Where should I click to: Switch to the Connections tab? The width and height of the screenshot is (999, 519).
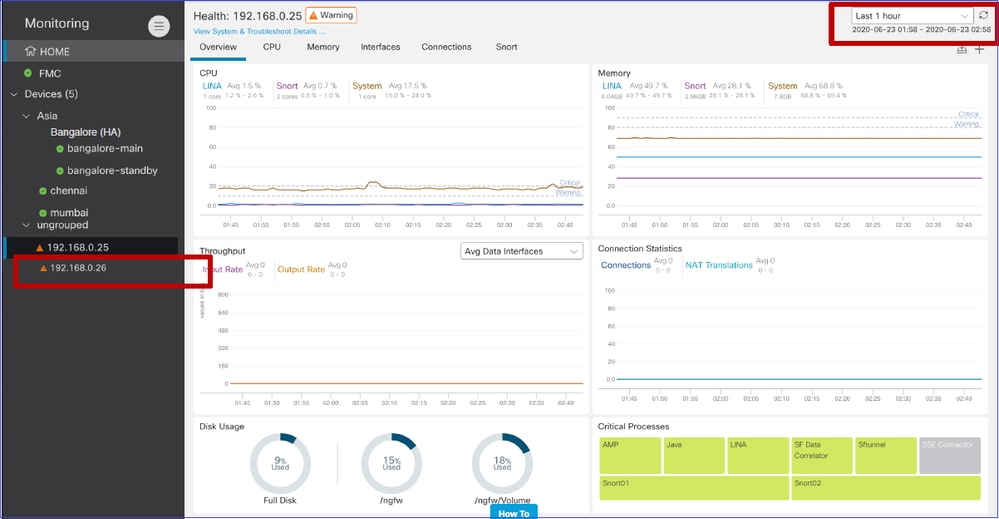click(x=446, y=47)
